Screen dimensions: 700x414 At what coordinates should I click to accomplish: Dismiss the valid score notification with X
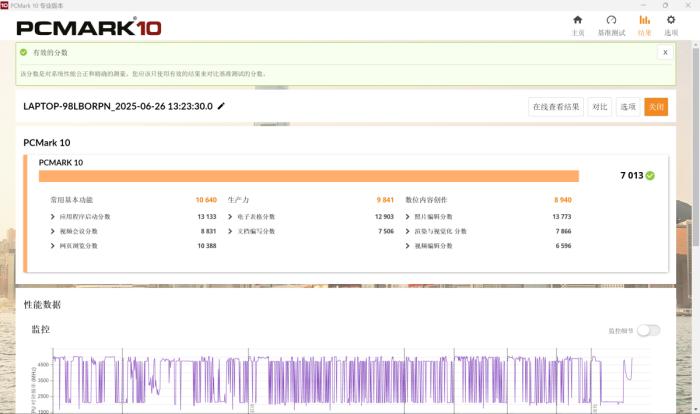coord(665,53)
